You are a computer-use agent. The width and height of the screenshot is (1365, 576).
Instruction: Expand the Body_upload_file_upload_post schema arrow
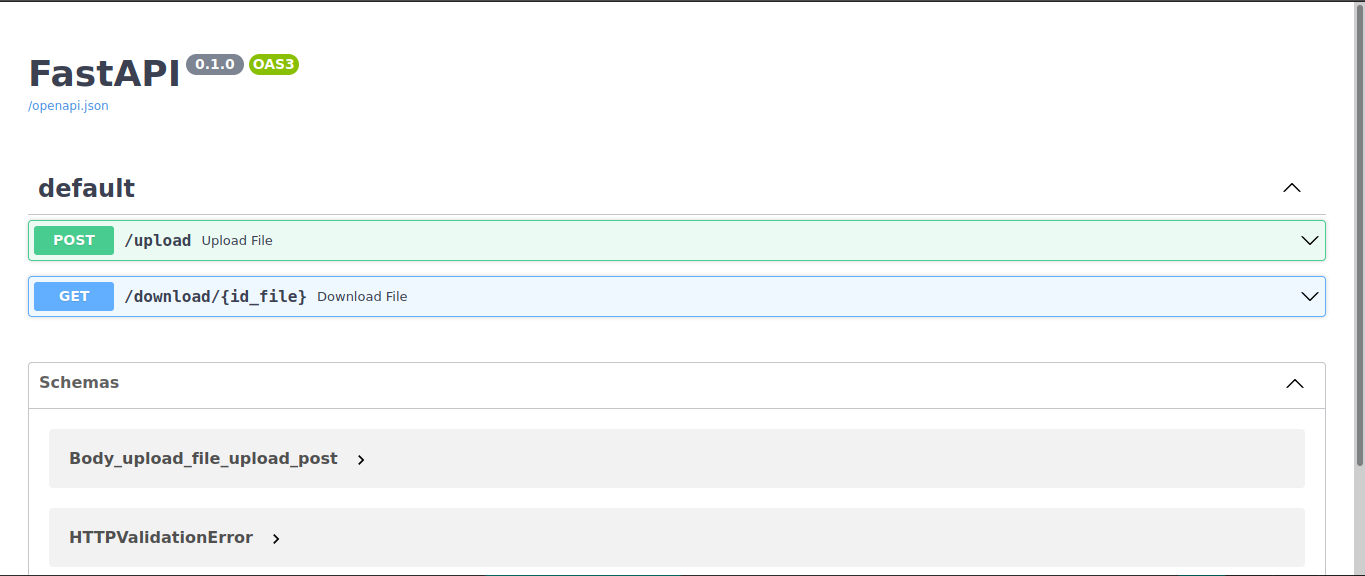[361, 460]
